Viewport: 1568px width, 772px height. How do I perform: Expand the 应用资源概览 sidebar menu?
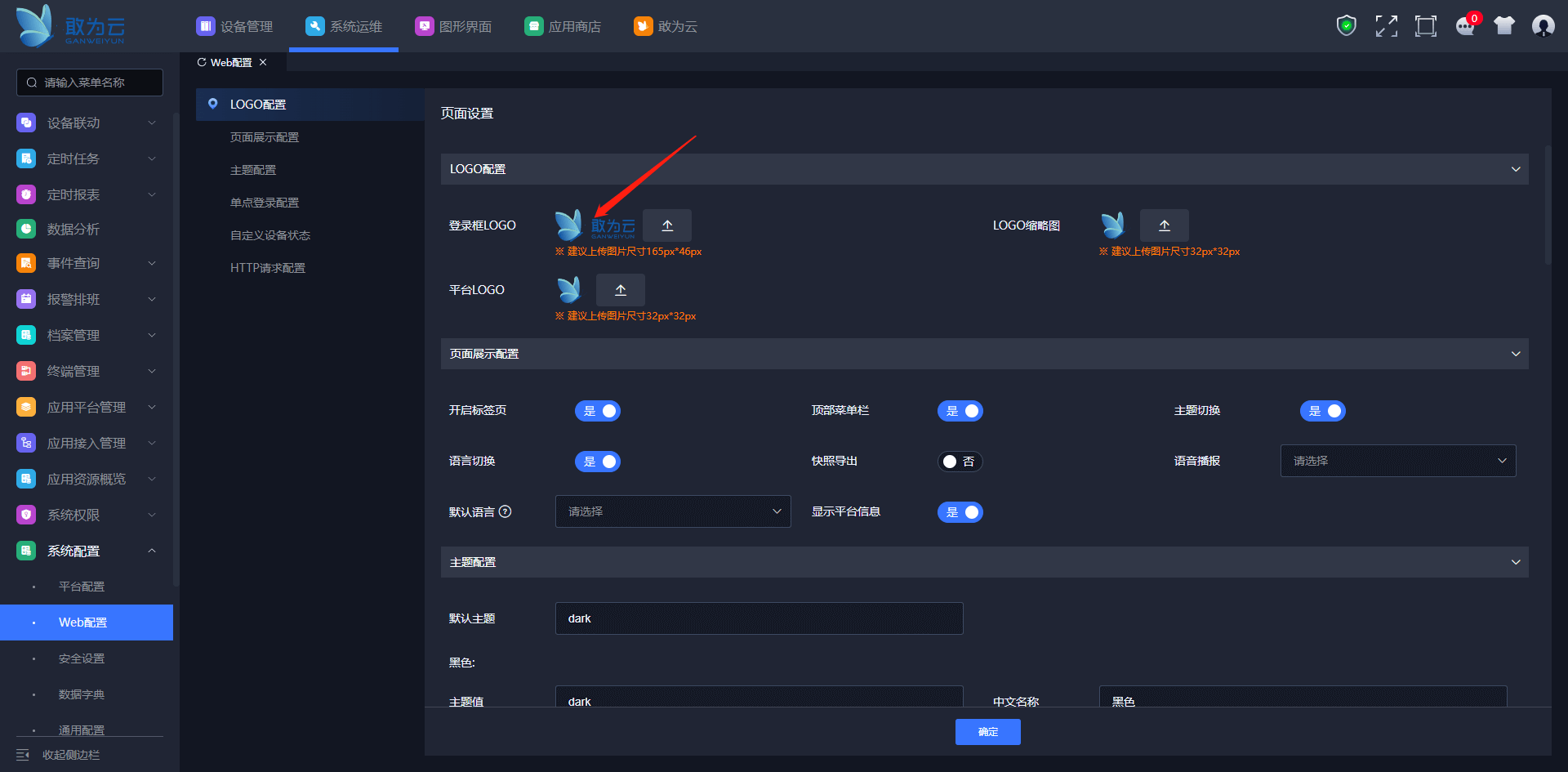[x=87, y=479]
